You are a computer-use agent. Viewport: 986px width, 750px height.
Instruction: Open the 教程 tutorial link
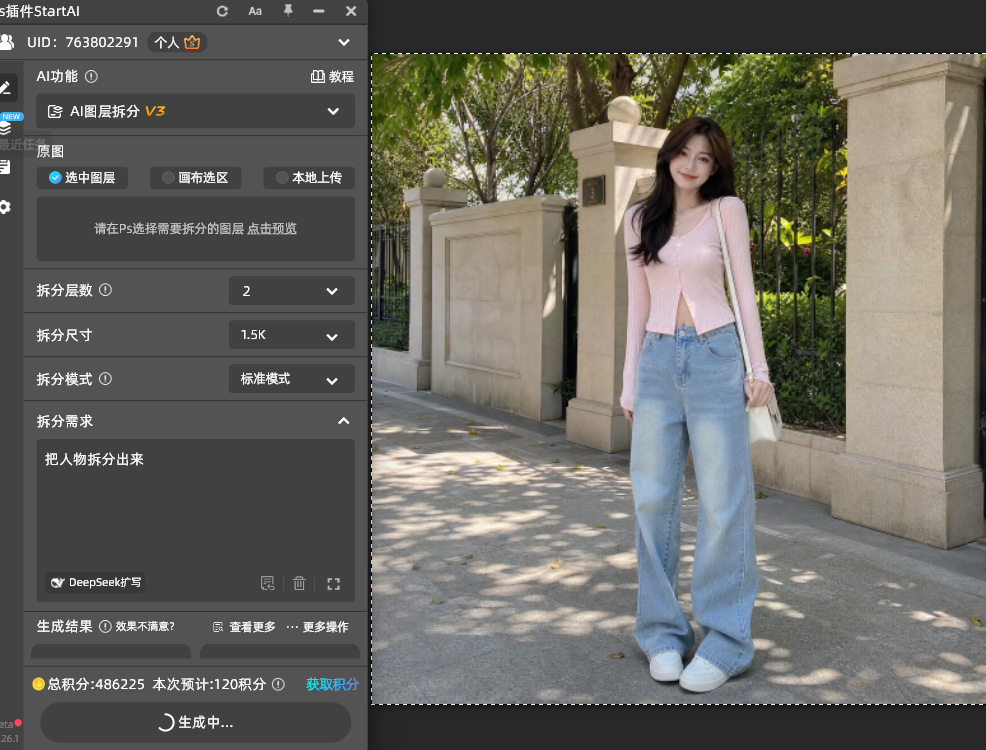click(x=332, y=77)
